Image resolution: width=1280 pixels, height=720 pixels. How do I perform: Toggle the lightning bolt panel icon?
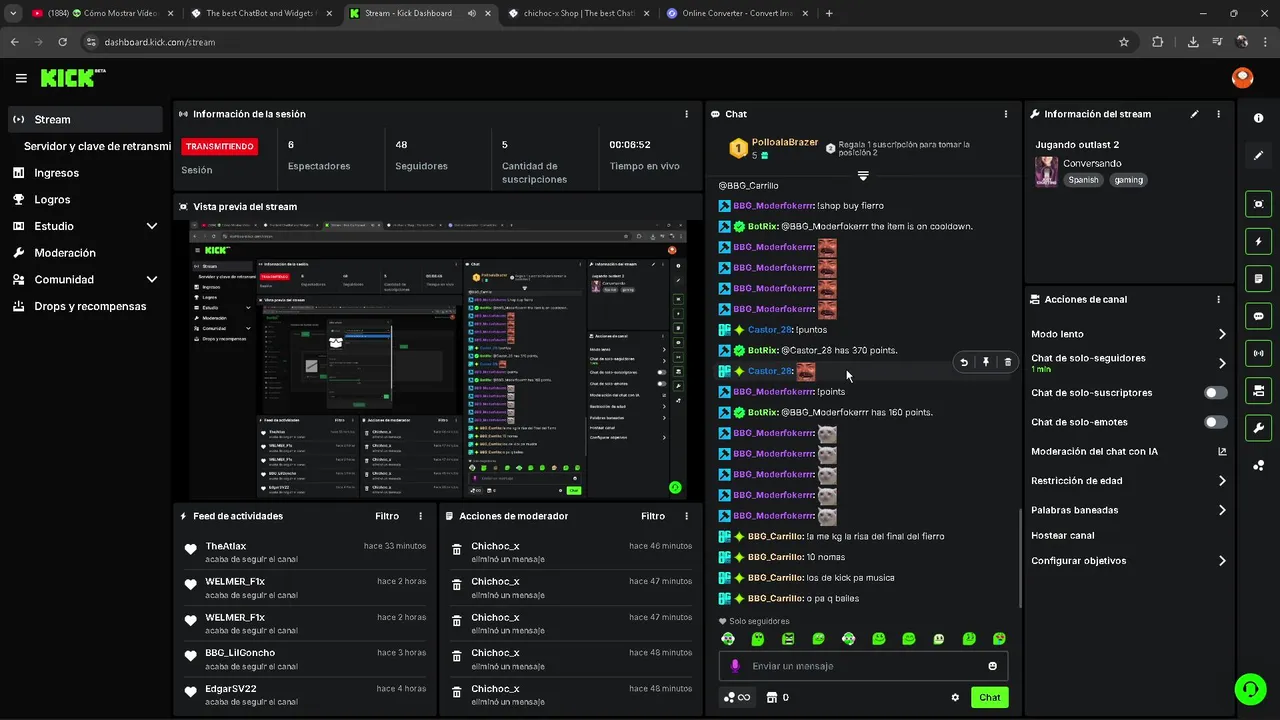click(1258, 241)
